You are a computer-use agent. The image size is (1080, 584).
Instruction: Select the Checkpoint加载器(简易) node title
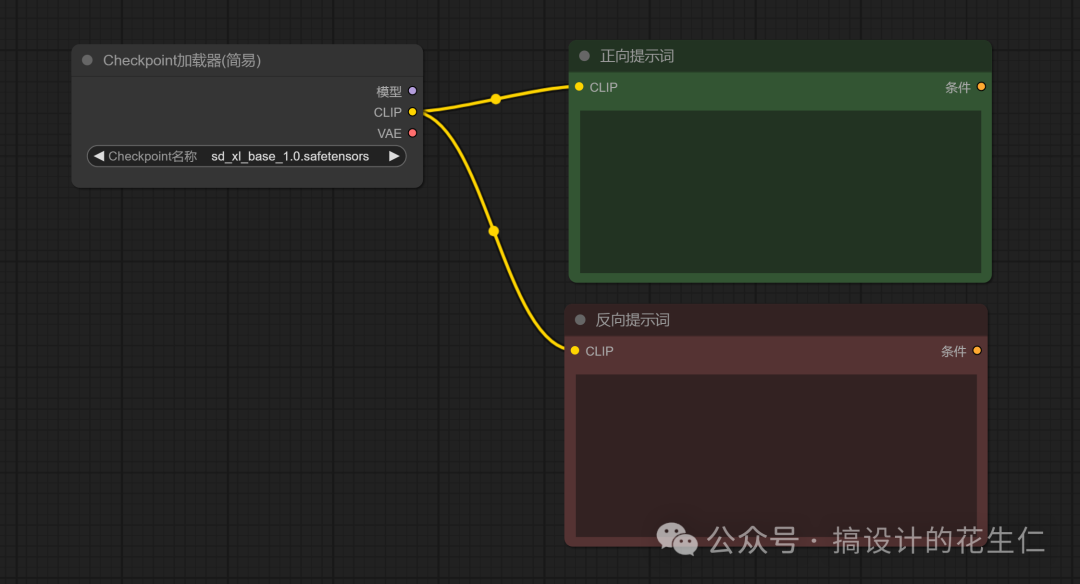(x=182, y=61)
